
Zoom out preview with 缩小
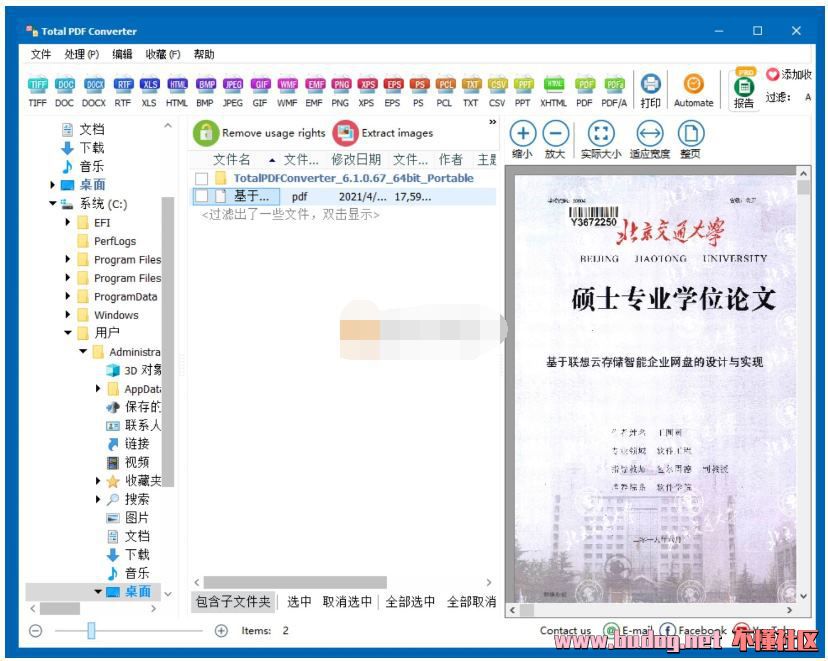(x=523, y=140)
